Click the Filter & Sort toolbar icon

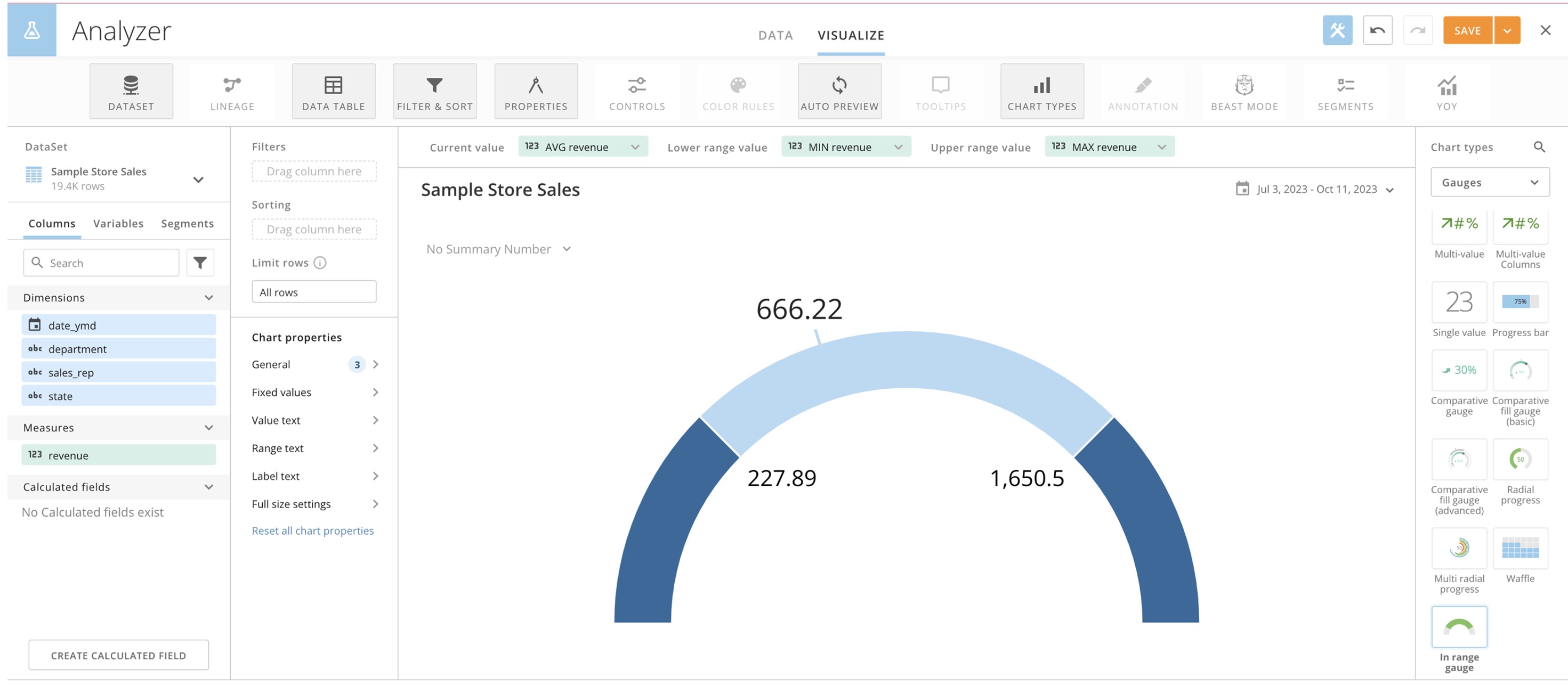[x=434, y=91]
